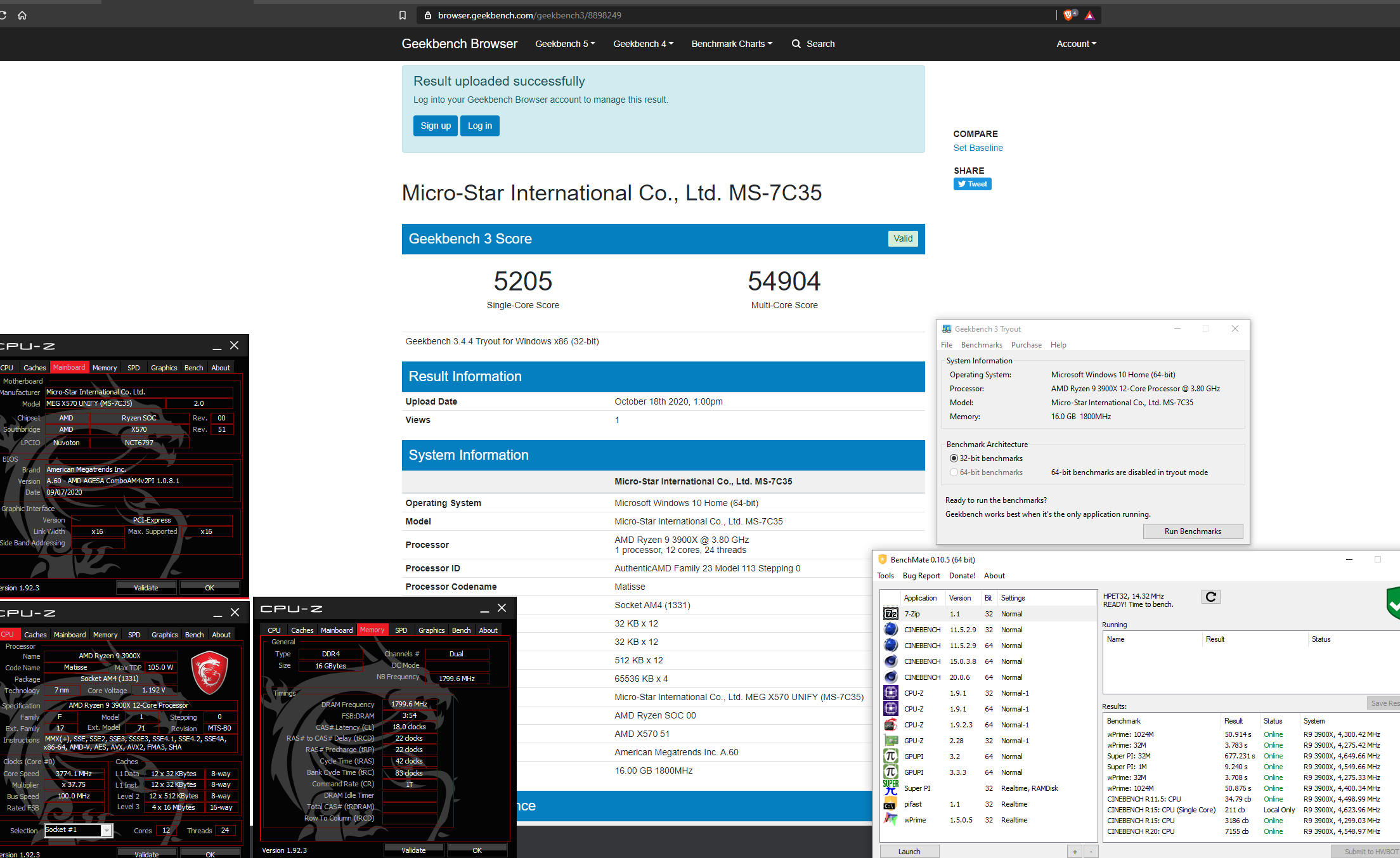Open Bug Report menu in BenchMate
Screen dimensions: 1400x858
click(x=921, y=576)
